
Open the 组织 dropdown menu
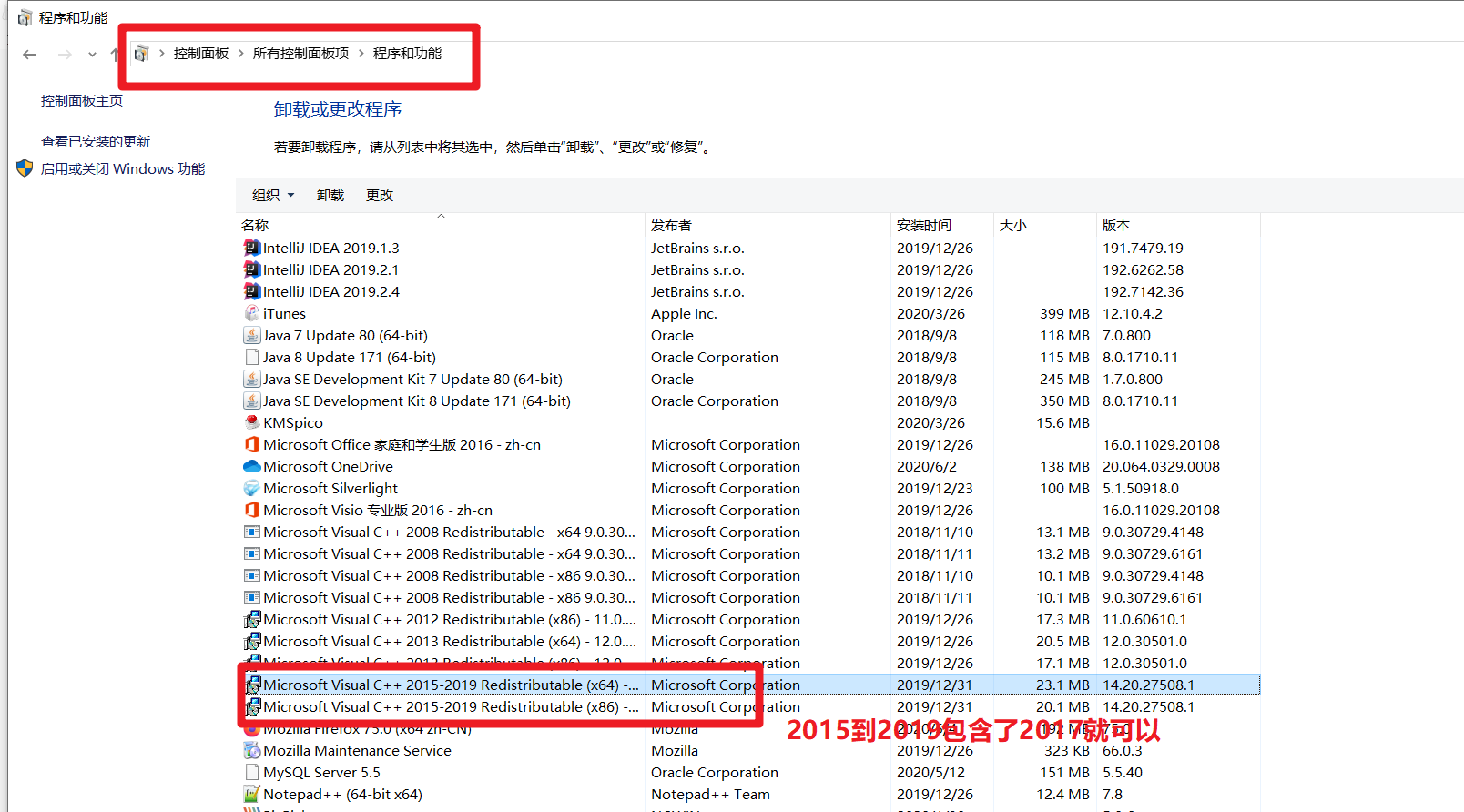[x=273, y=195]
